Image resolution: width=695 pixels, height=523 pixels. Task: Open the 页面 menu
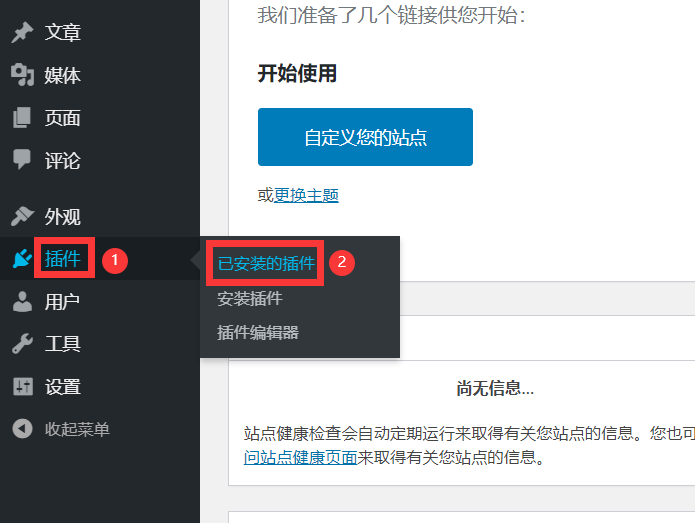pyautogui.click(x=62, y=117)
